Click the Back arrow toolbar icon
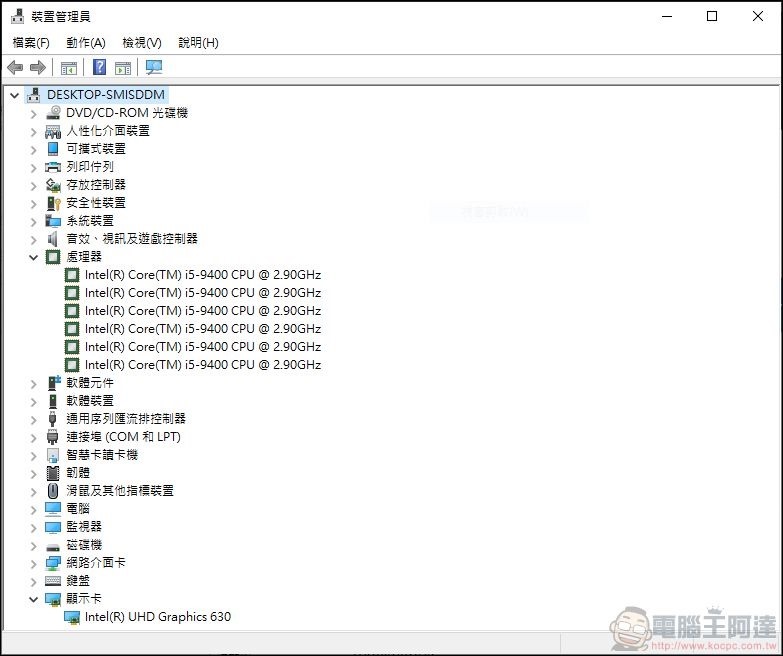783x656 pixels. tap(15, 67)
